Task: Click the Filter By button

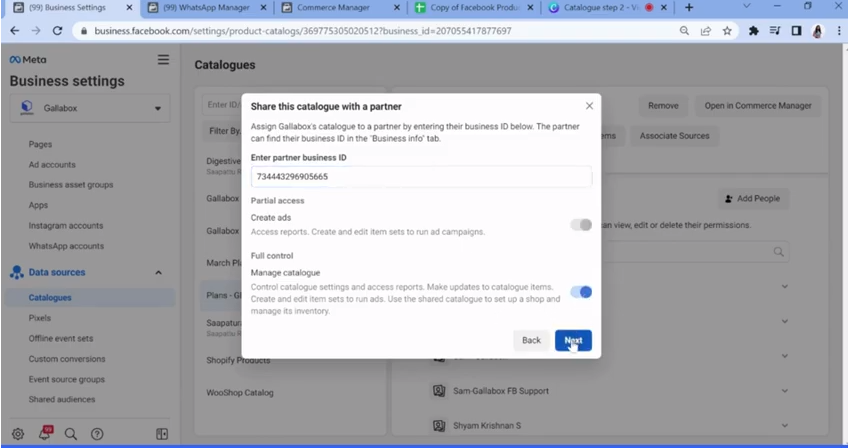Action: point(224,131)
